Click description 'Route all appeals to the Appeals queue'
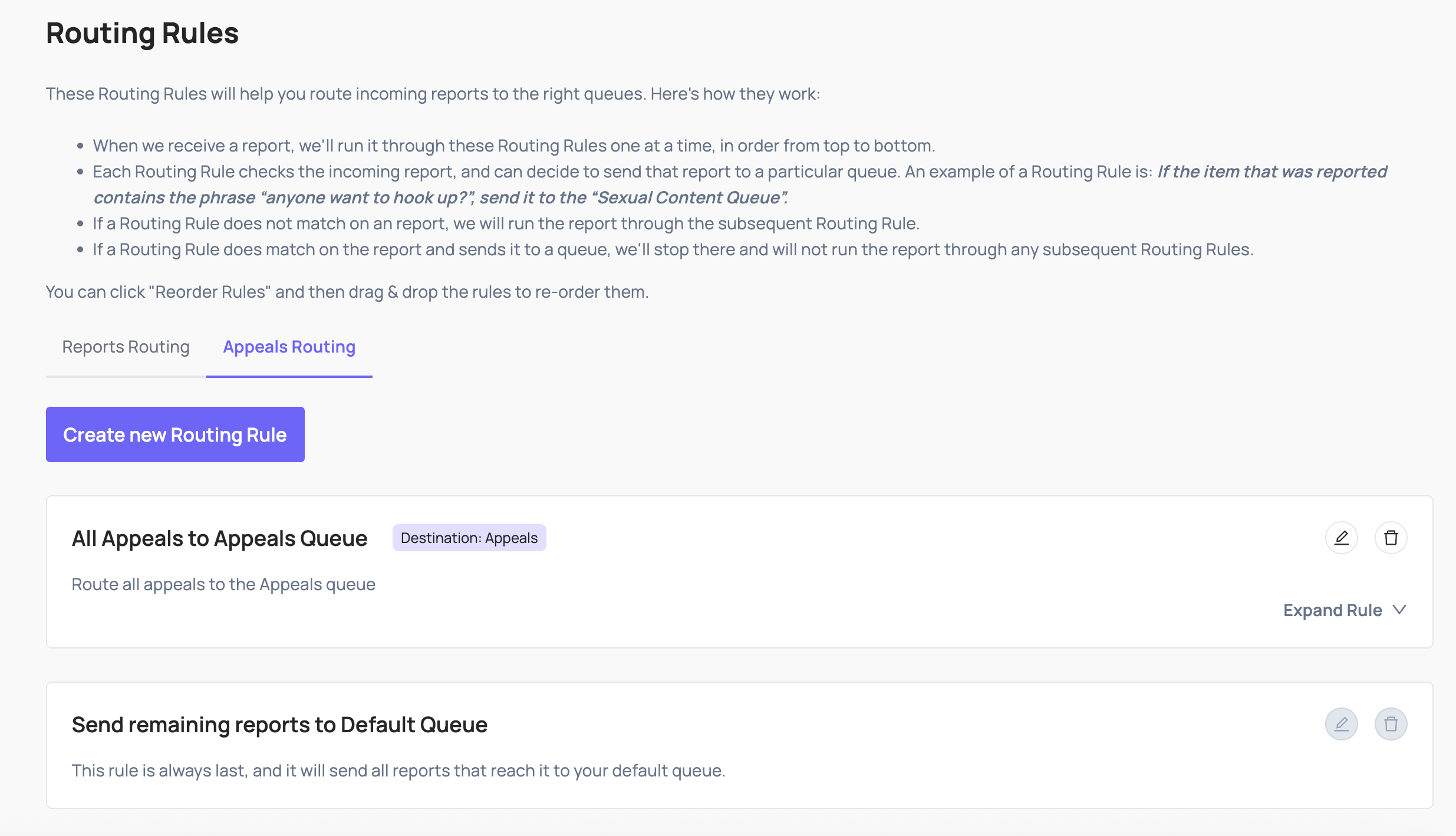1456x836 pixels. 223,584
